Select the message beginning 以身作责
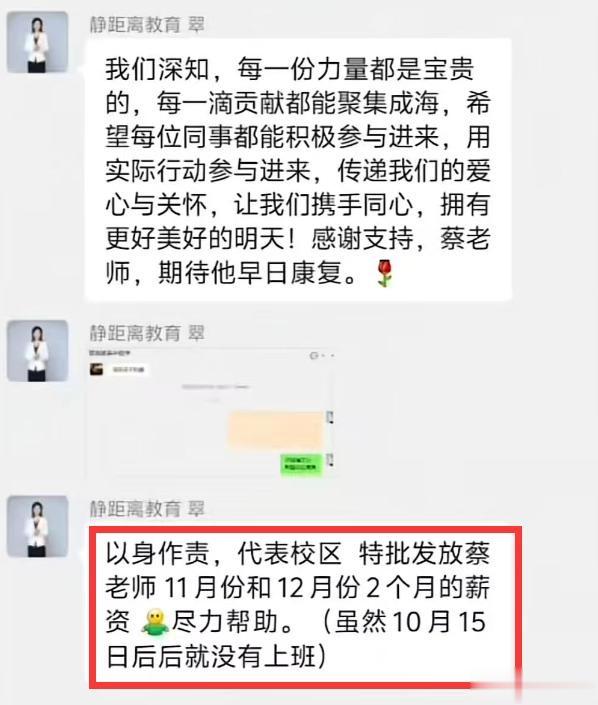 (x=305, y=606)
